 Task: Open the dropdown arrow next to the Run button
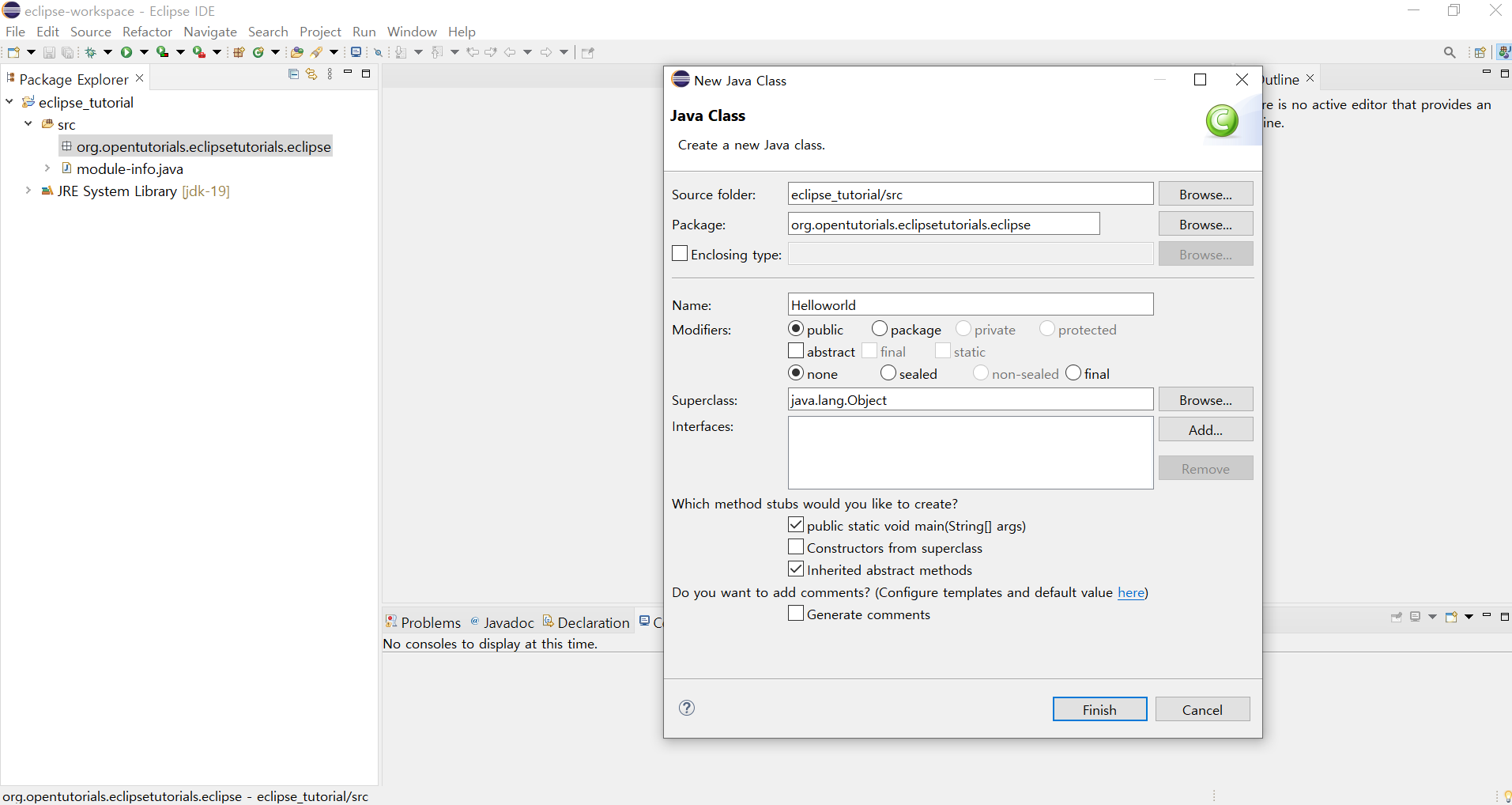[144, 52]
